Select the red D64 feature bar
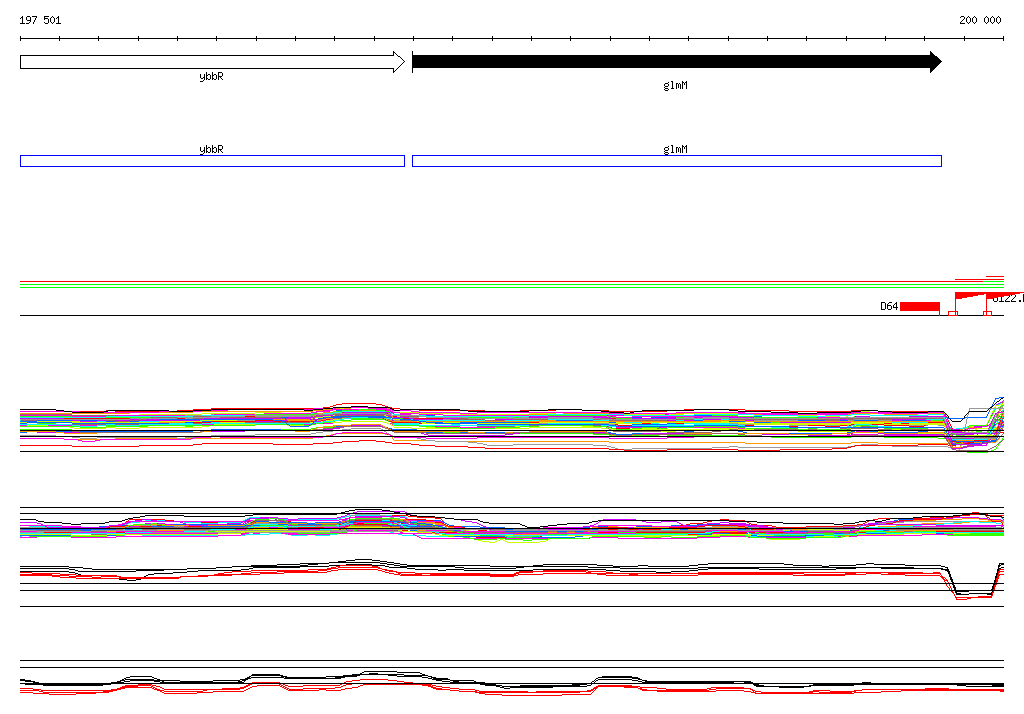Screen dimensions: 1024x714 [x=919, y=306]
